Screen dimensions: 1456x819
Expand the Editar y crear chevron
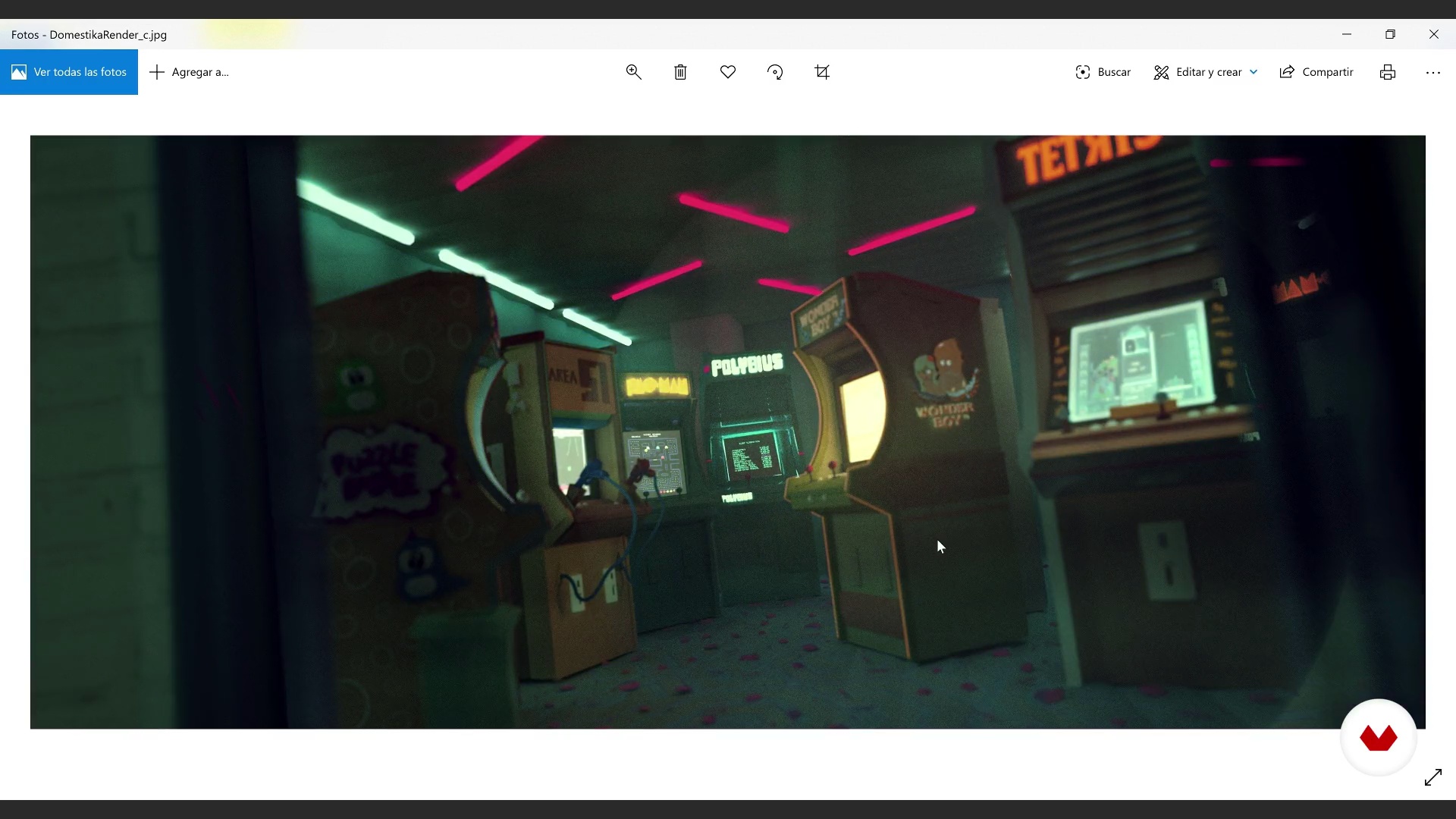[1254, 72]
